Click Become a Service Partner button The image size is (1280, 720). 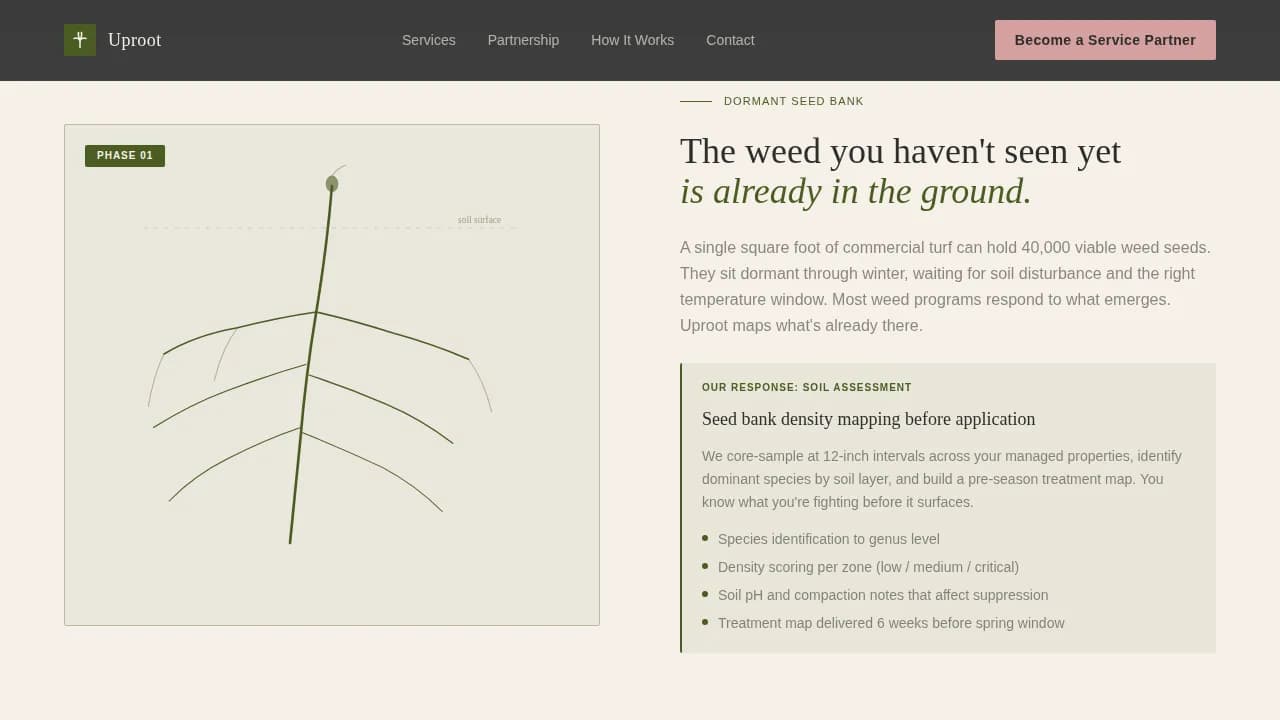pyautogui.click(x=1105, y=40)
